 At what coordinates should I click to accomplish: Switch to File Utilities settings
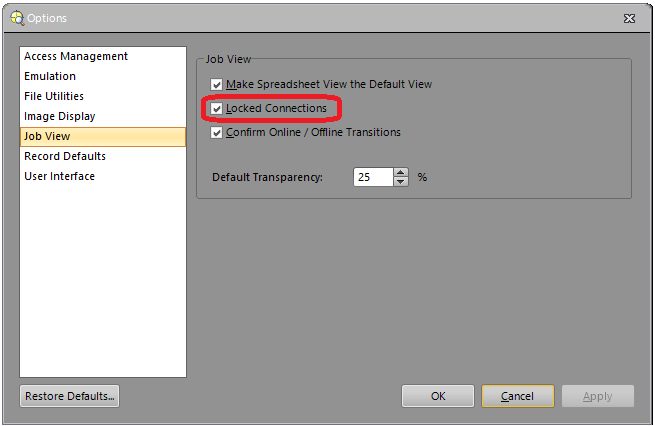[54, 97]
